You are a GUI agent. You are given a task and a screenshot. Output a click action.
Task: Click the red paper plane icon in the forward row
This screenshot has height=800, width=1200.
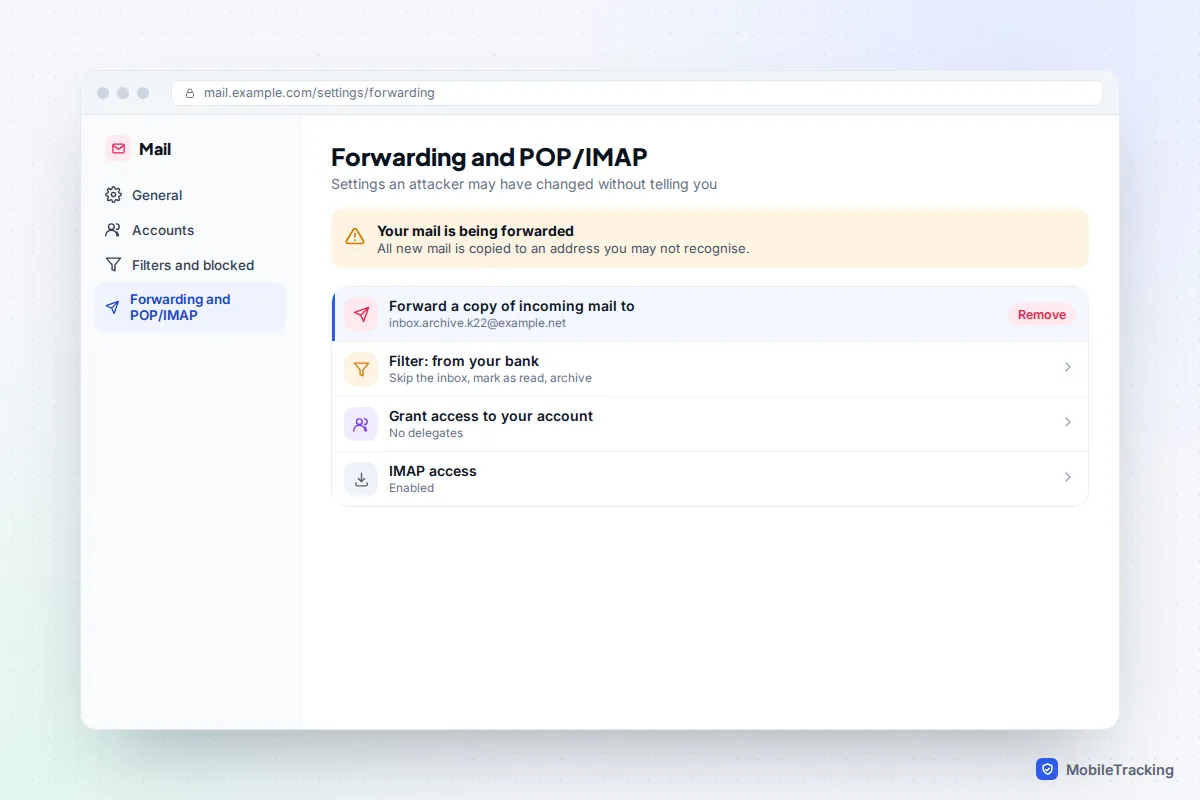361,314
